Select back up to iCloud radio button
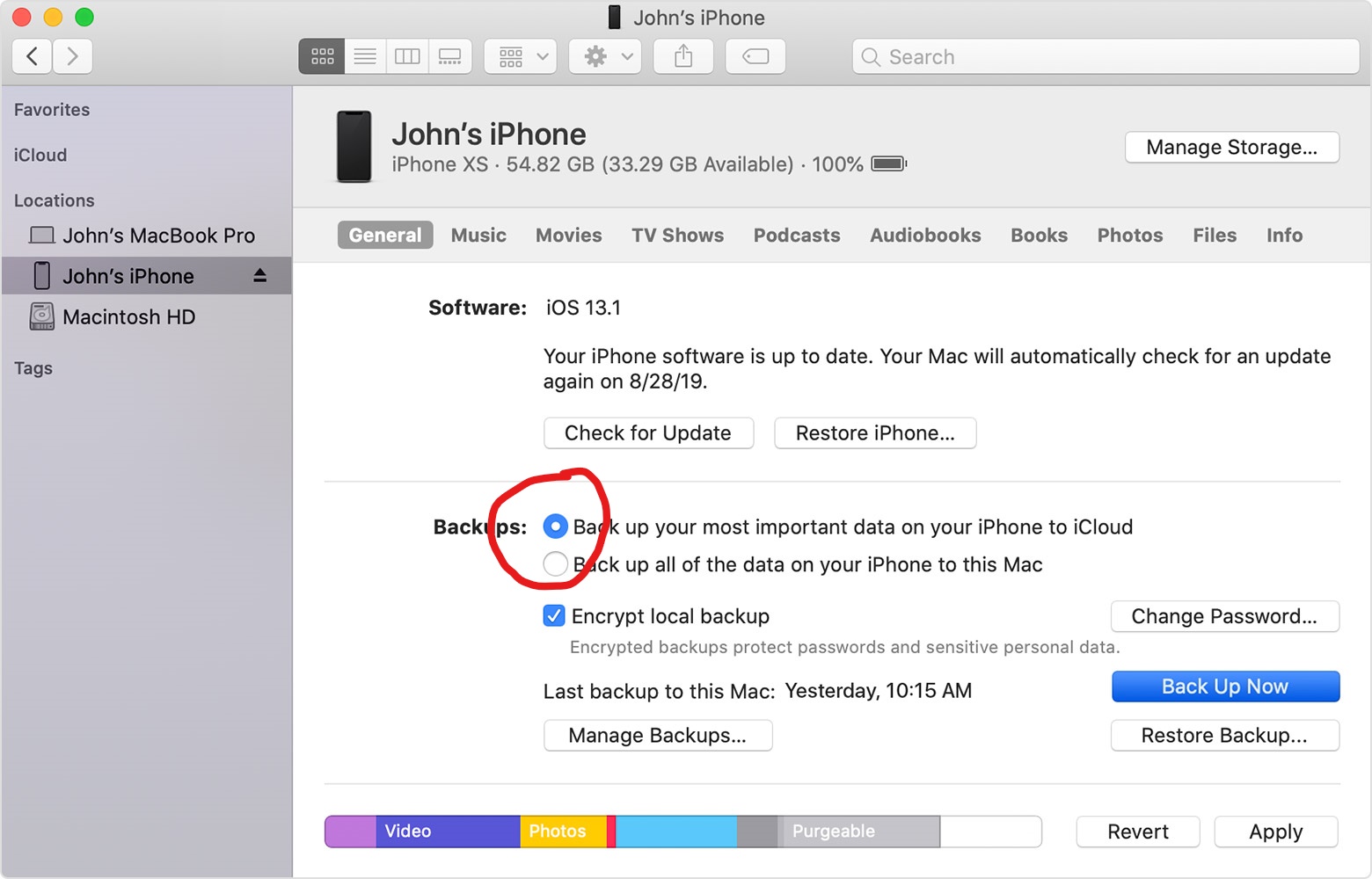 tap(556, 527)
